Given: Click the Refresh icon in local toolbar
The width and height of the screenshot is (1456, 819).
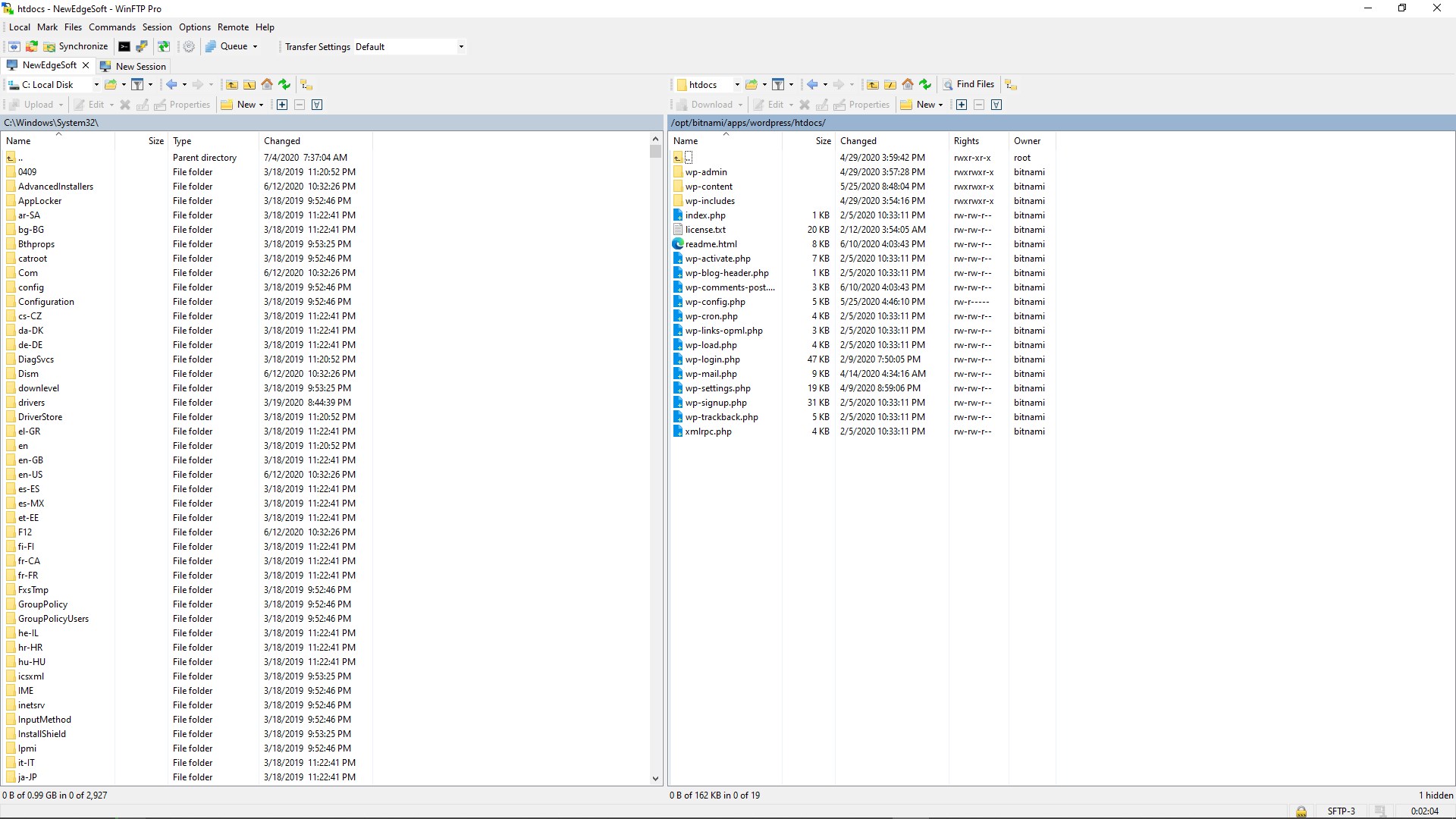Looking at the screenshot, I should point(284,84).
